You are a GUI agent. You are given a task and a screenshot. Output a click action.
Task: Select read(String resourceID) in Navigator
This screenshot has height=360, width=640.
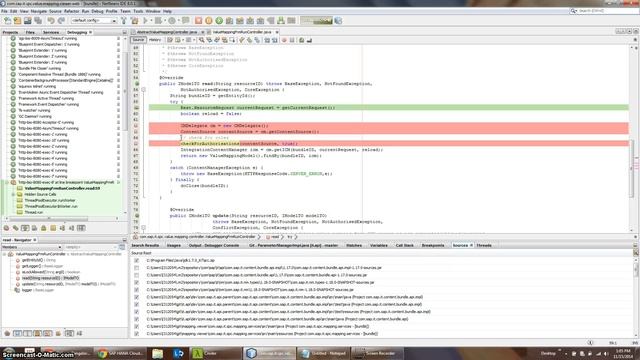point(50,278)
